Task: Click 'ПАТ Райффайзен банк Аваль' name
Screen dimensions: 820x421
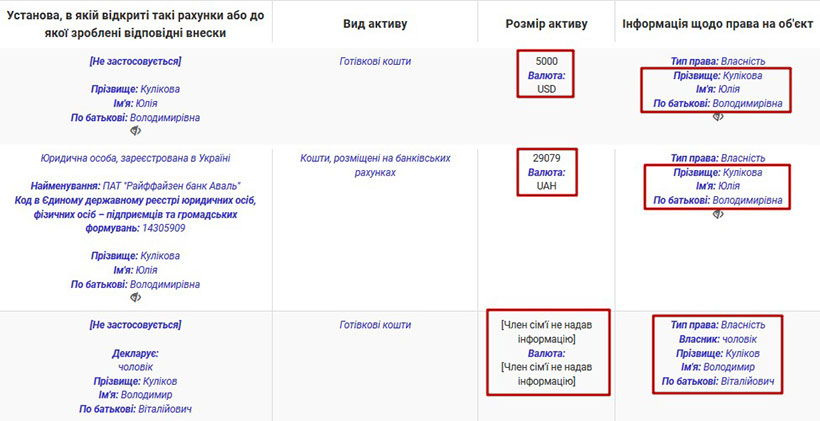Action: pos(170,186)
